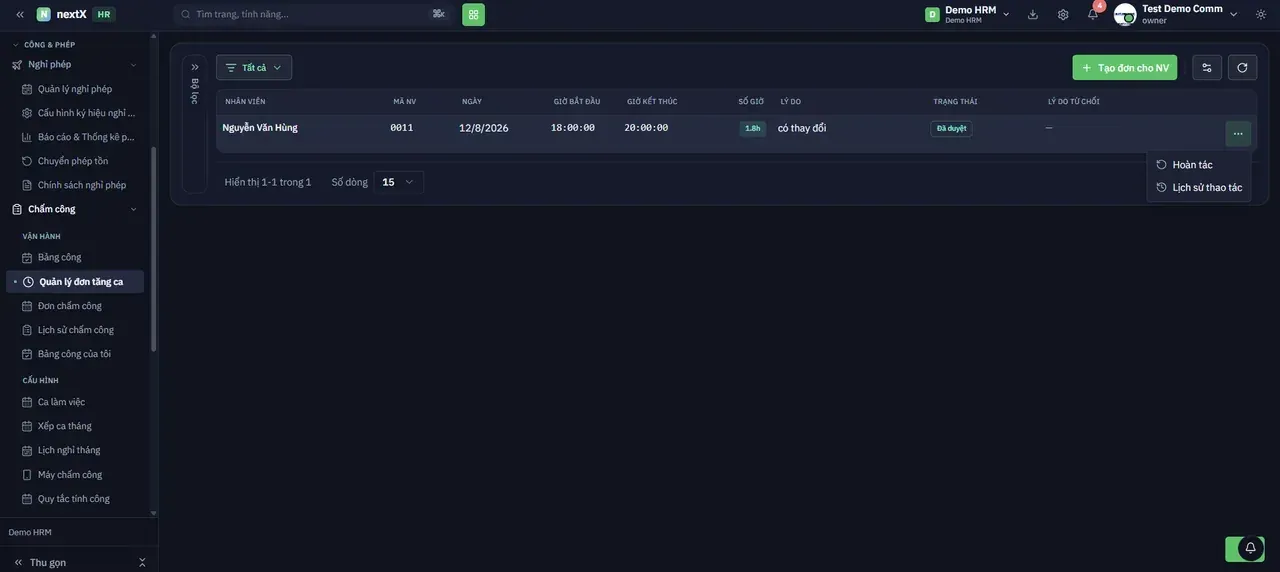Click the floating bell button at bottom right

click(x=1250, y=548)
